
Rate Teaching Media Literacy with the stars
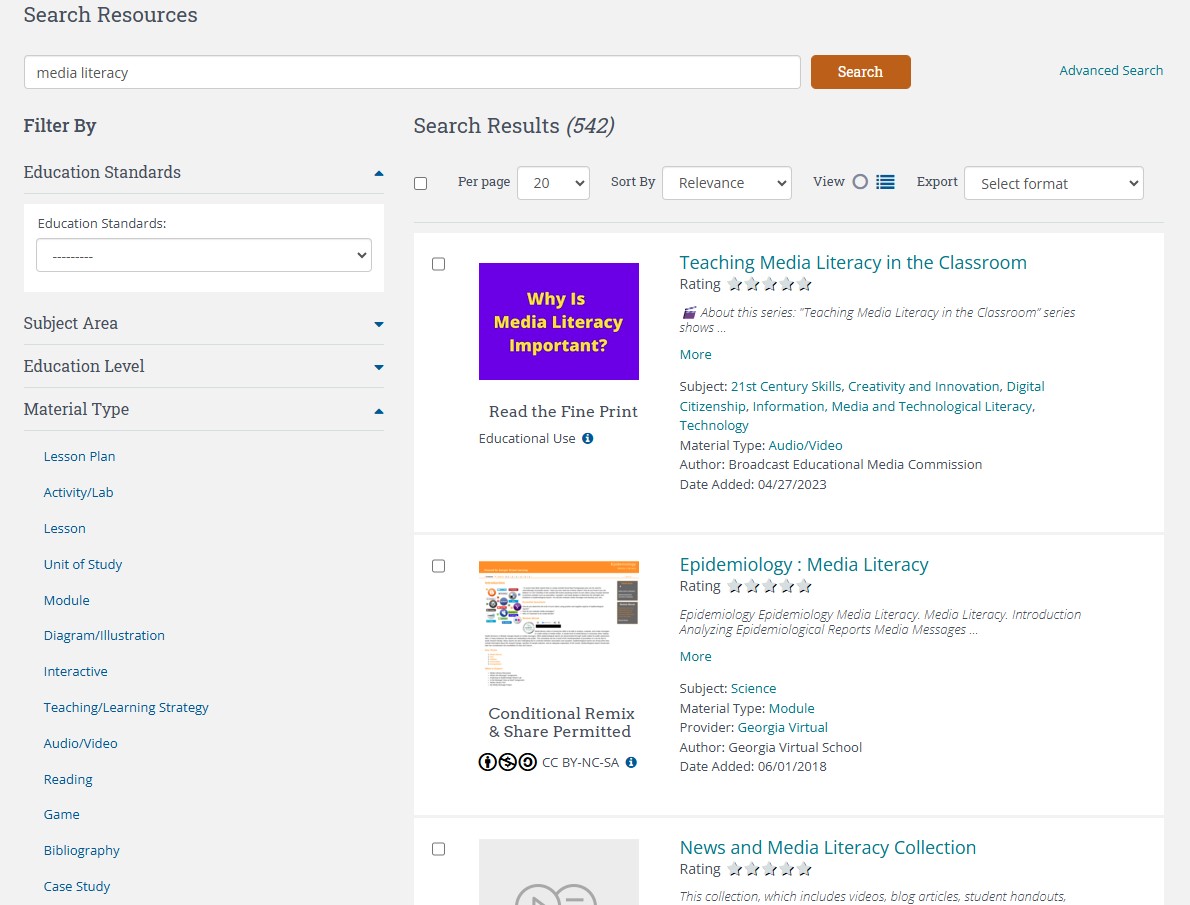tap(770, 284)
